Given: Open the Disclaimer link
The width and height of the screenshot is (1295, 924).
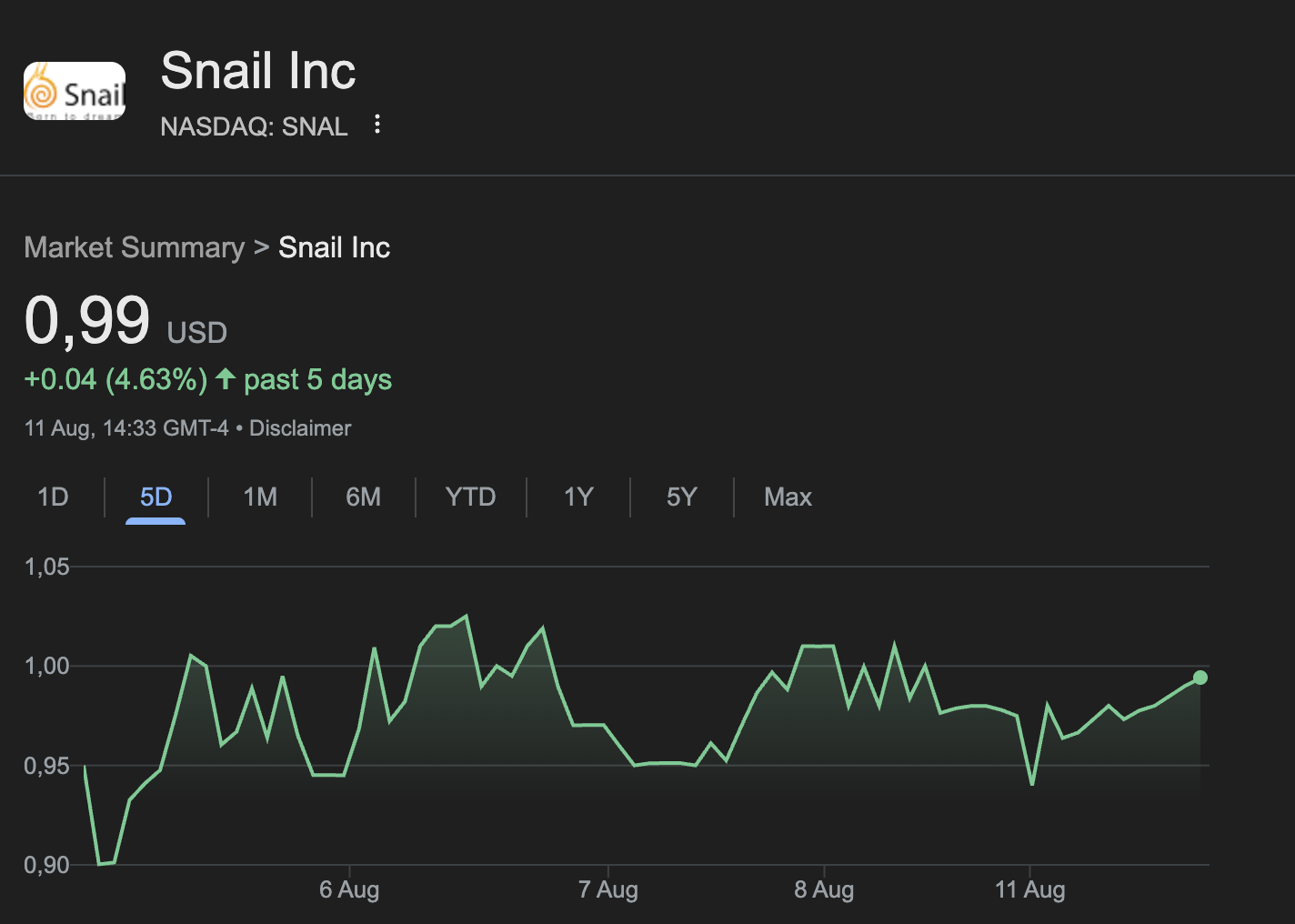Looking at the screenshot, I should 300,428.
